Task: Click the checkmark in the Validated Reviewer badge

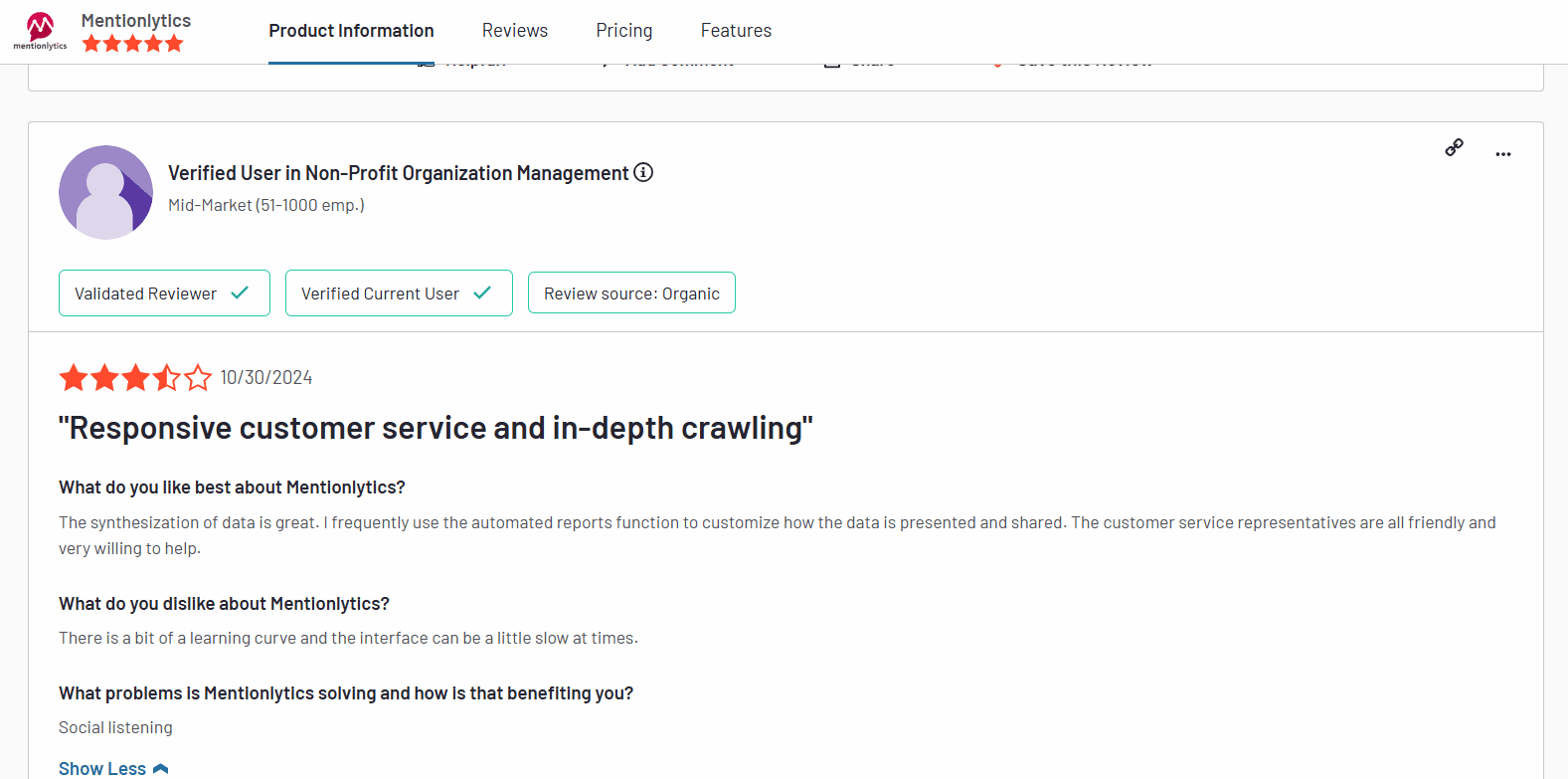Action: pyautogui.click(x=240, y=293)
